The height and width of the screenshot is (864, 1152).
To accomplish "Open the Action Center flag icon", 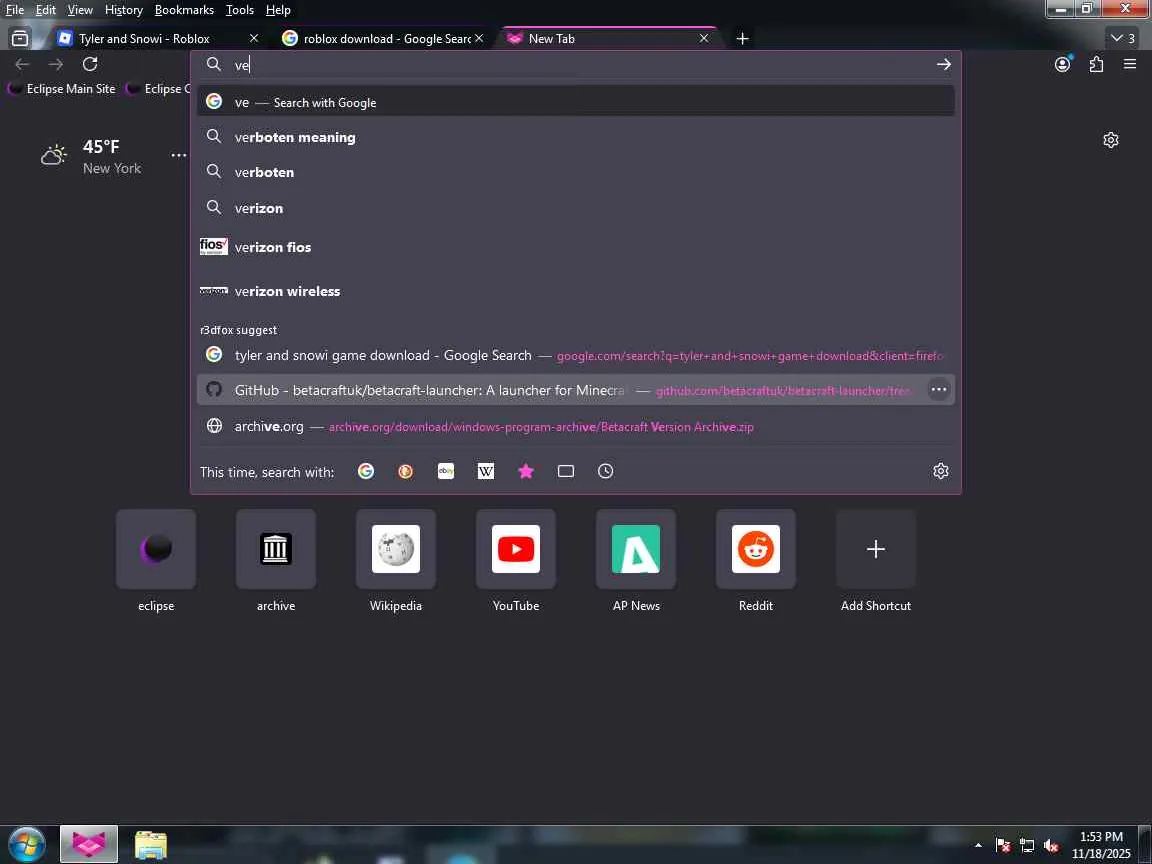I will pos(1003,846).
